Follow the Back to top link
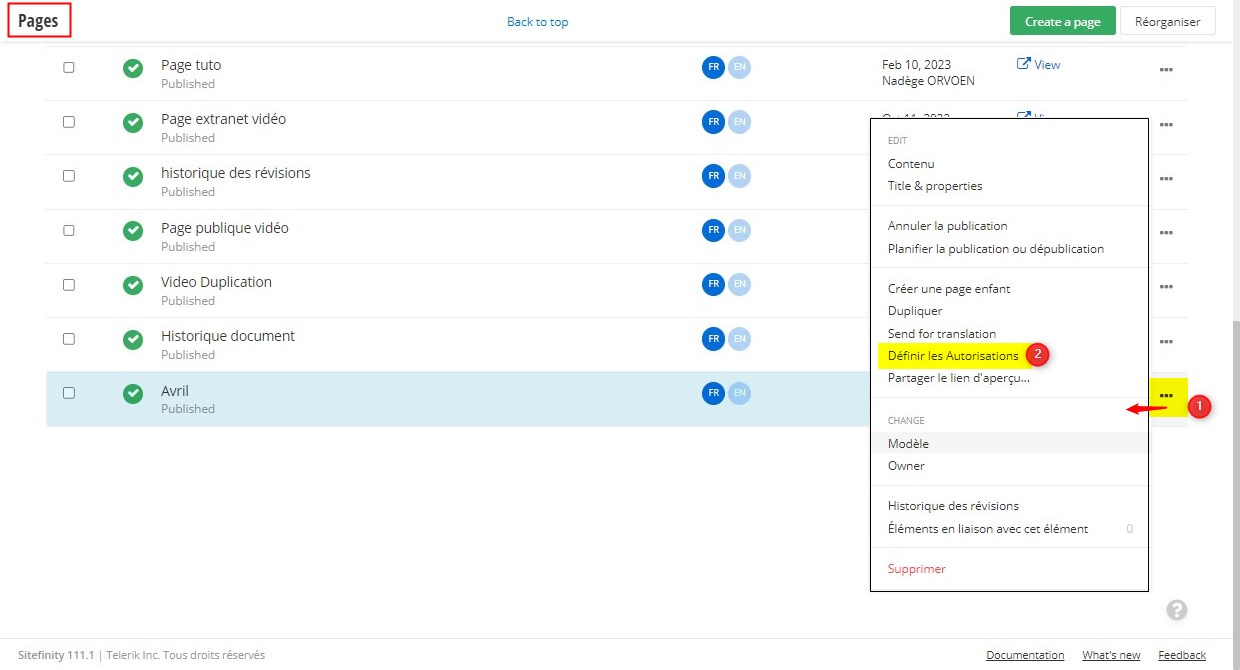This screenshot has width=1240, height=670. pos(537,22)
